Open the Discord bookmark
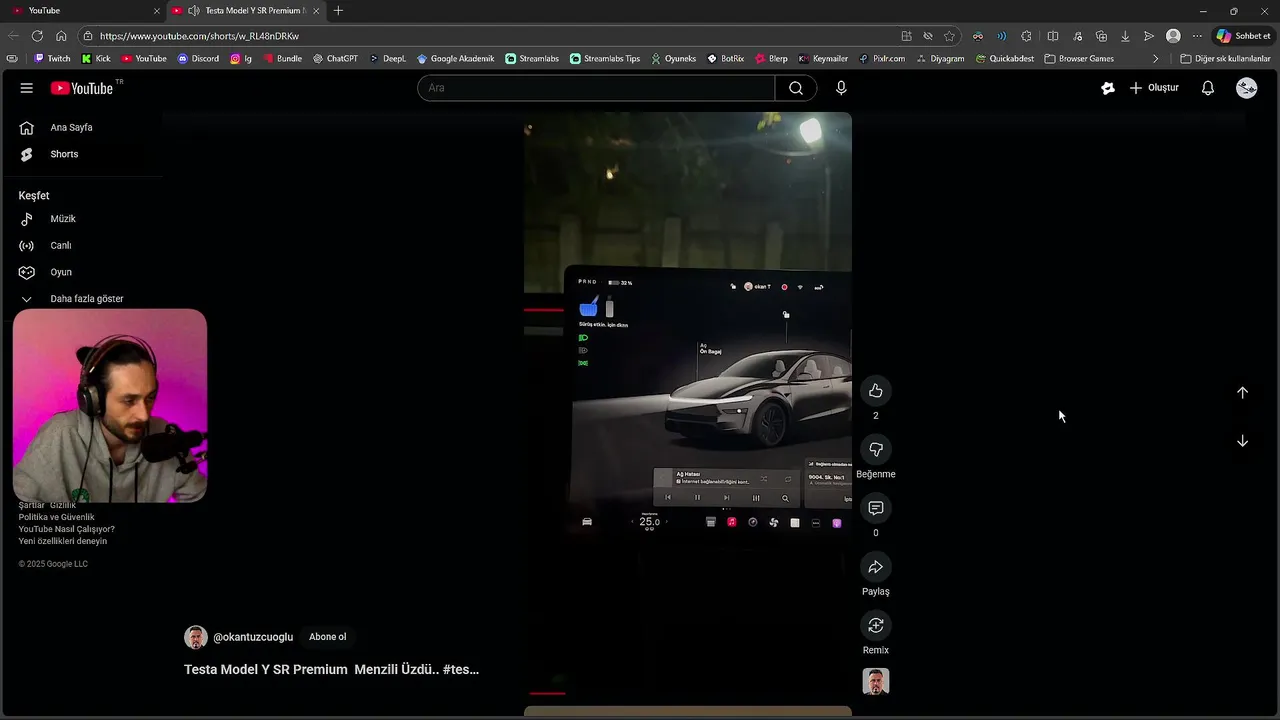The height and width of the screenshot is (720, 1280). 198,59
